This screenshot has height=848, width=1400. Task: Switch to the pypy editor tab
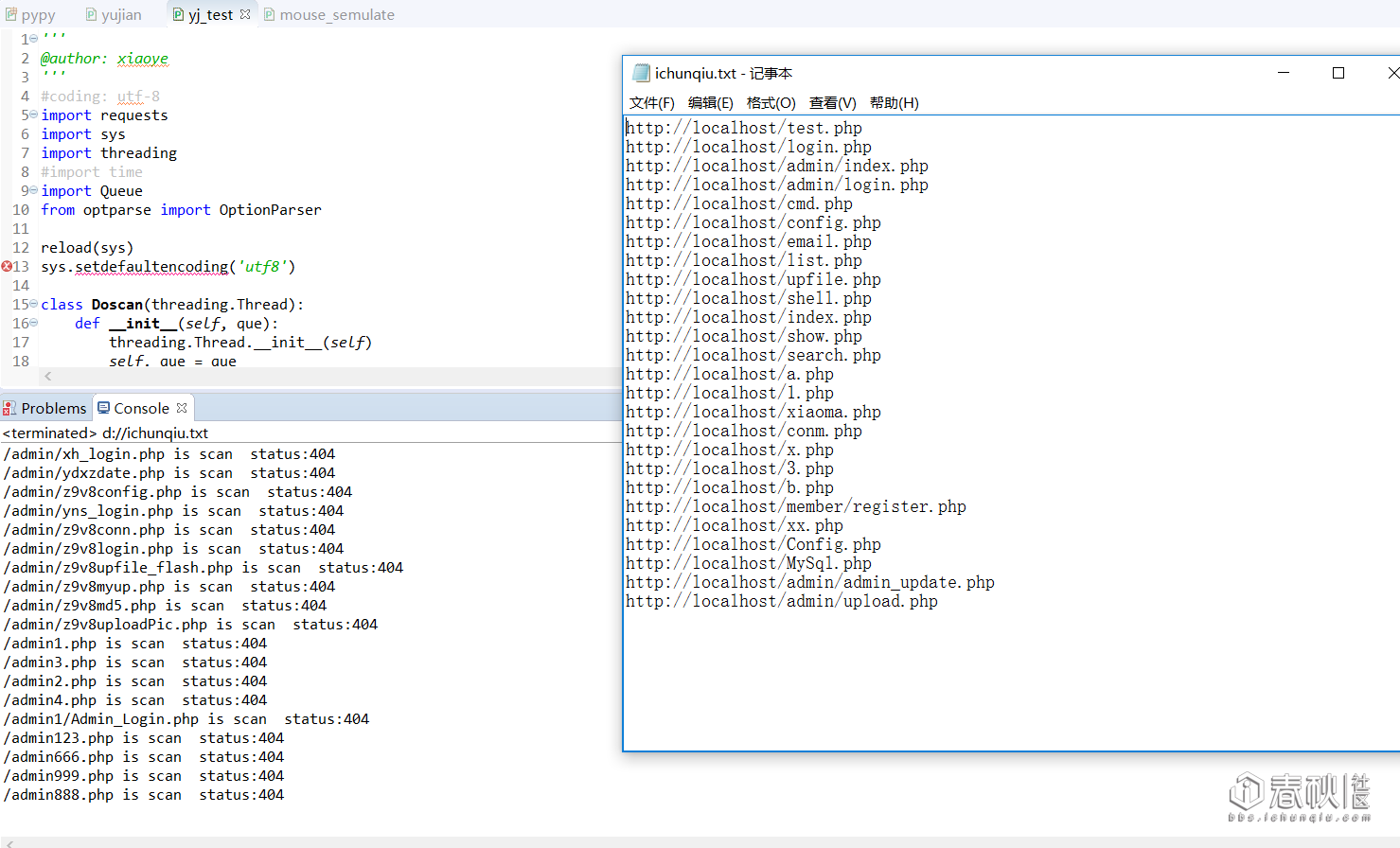click(30, 15)
